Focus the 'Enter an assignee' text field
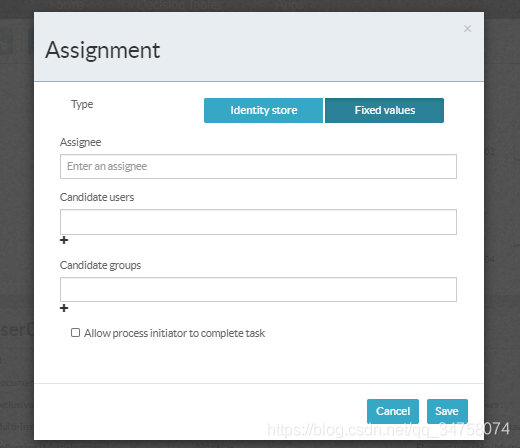This screenshot has height=448, width=520. 258,166
